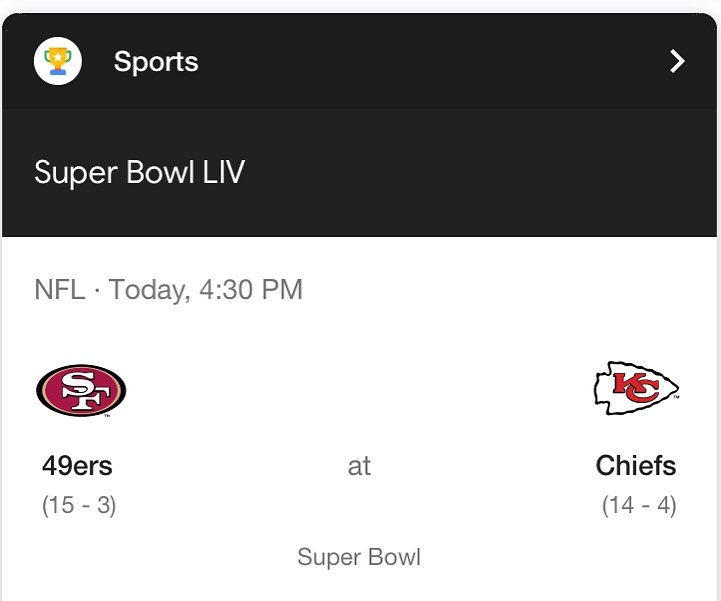Viewport: 721px width, 601px height.
Task: Click the LIV Roman numeral in title
Action: [223, 172]
